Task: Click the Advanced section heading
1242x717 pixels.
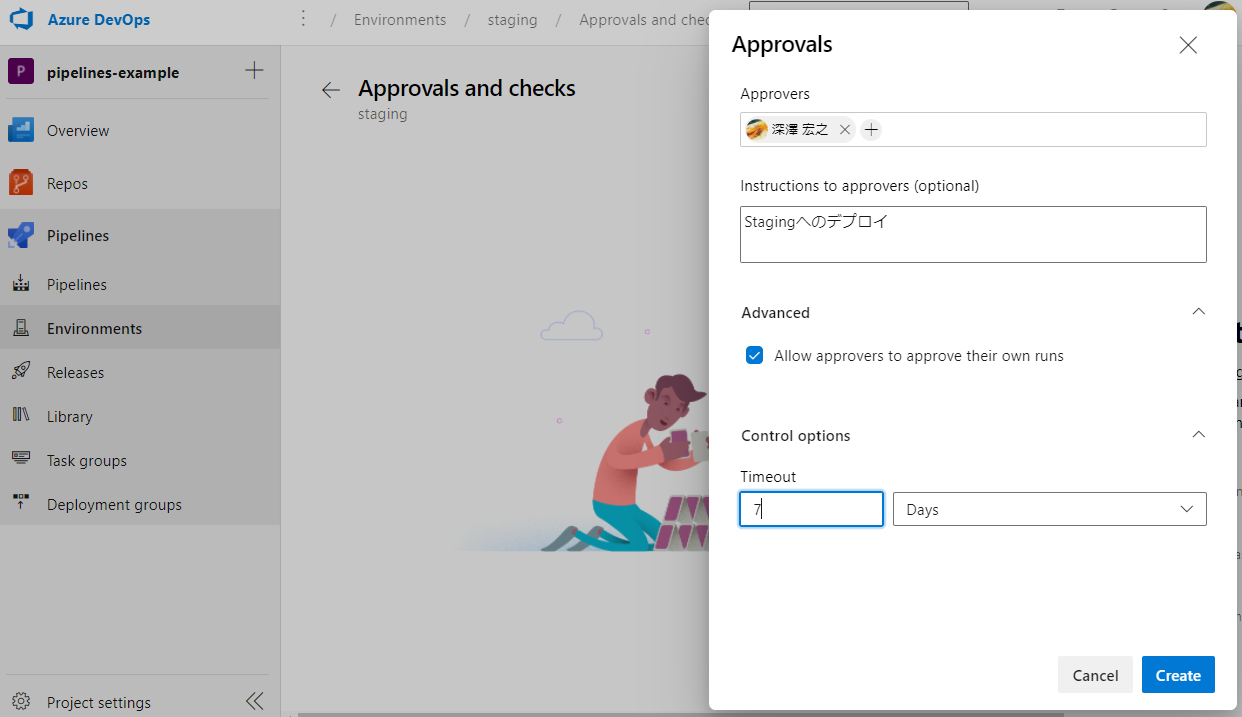Action: click(x=775, y=312)
